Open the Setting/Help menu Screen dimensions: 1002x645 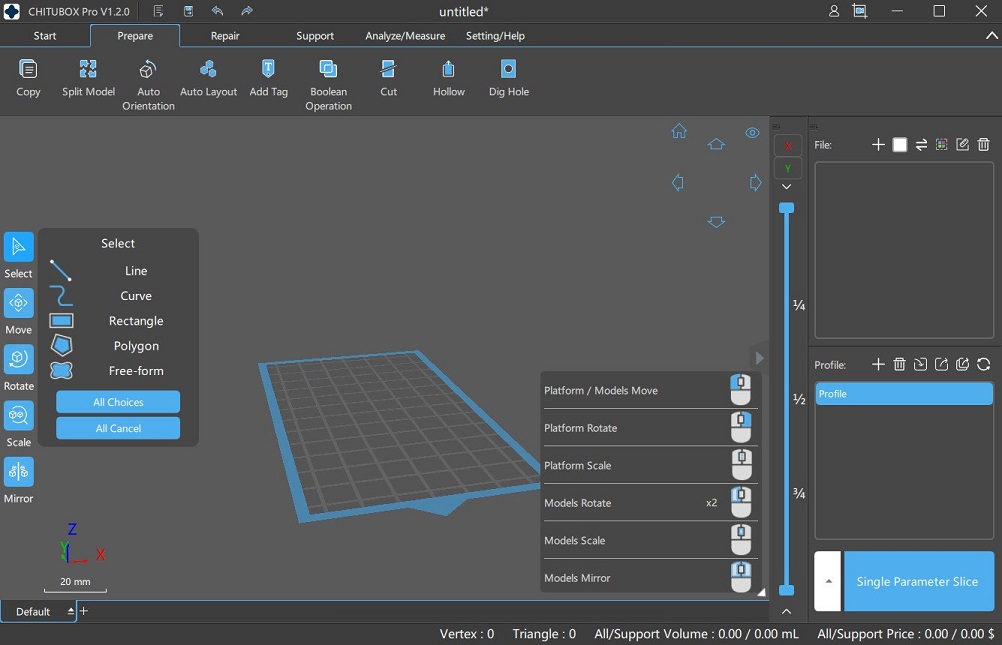495,35
